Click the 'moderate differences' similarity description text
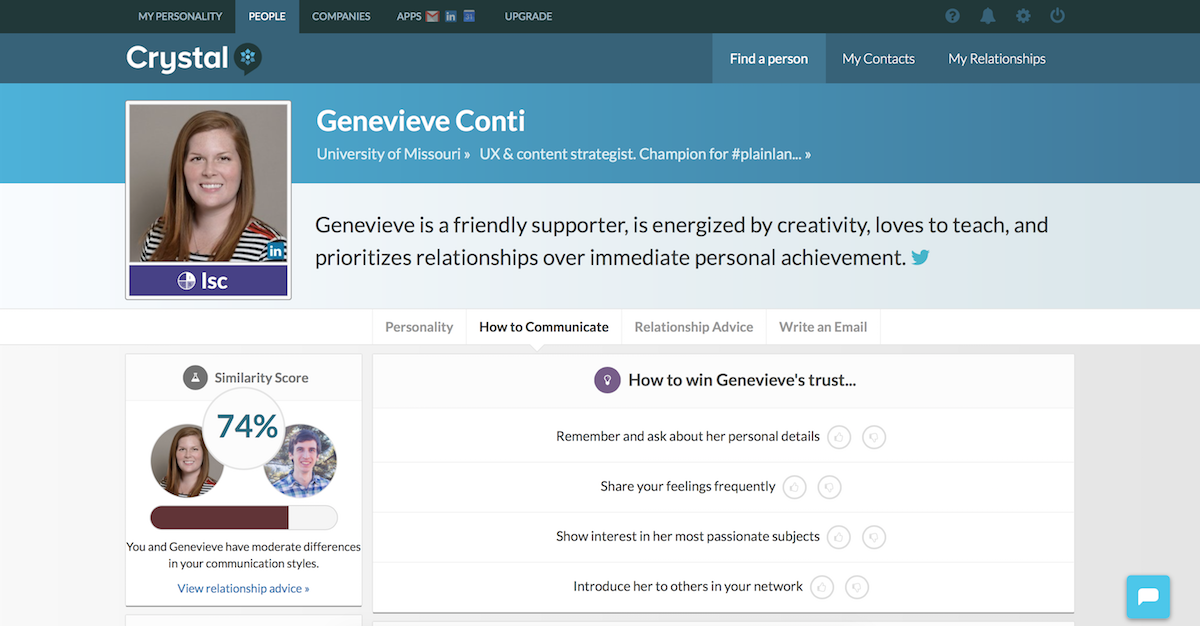This screenshot has width=1200, height=626. (x=244, y=555)
